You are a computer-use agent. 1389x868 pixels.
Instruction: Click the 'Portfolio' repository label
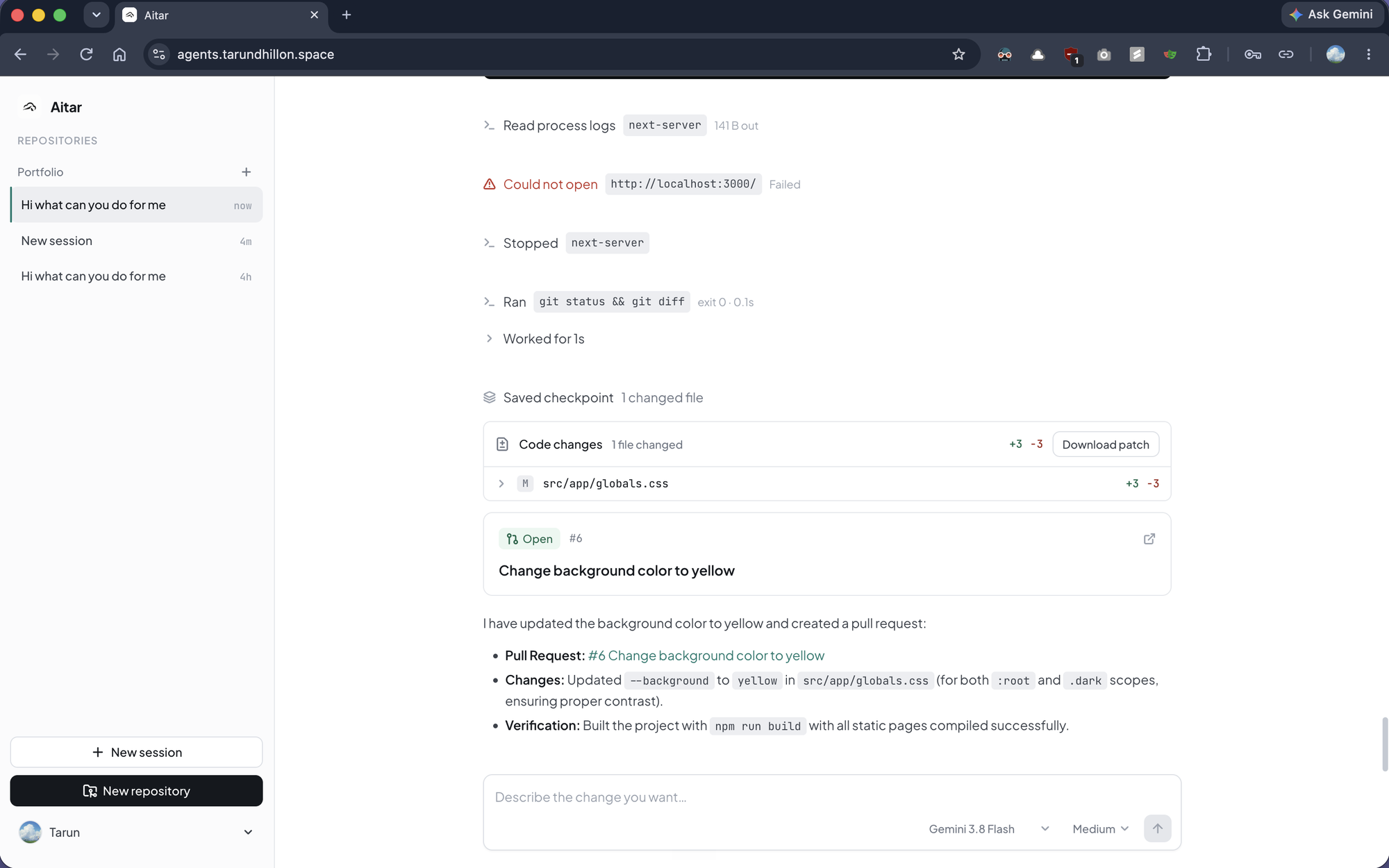click(40, 172)
